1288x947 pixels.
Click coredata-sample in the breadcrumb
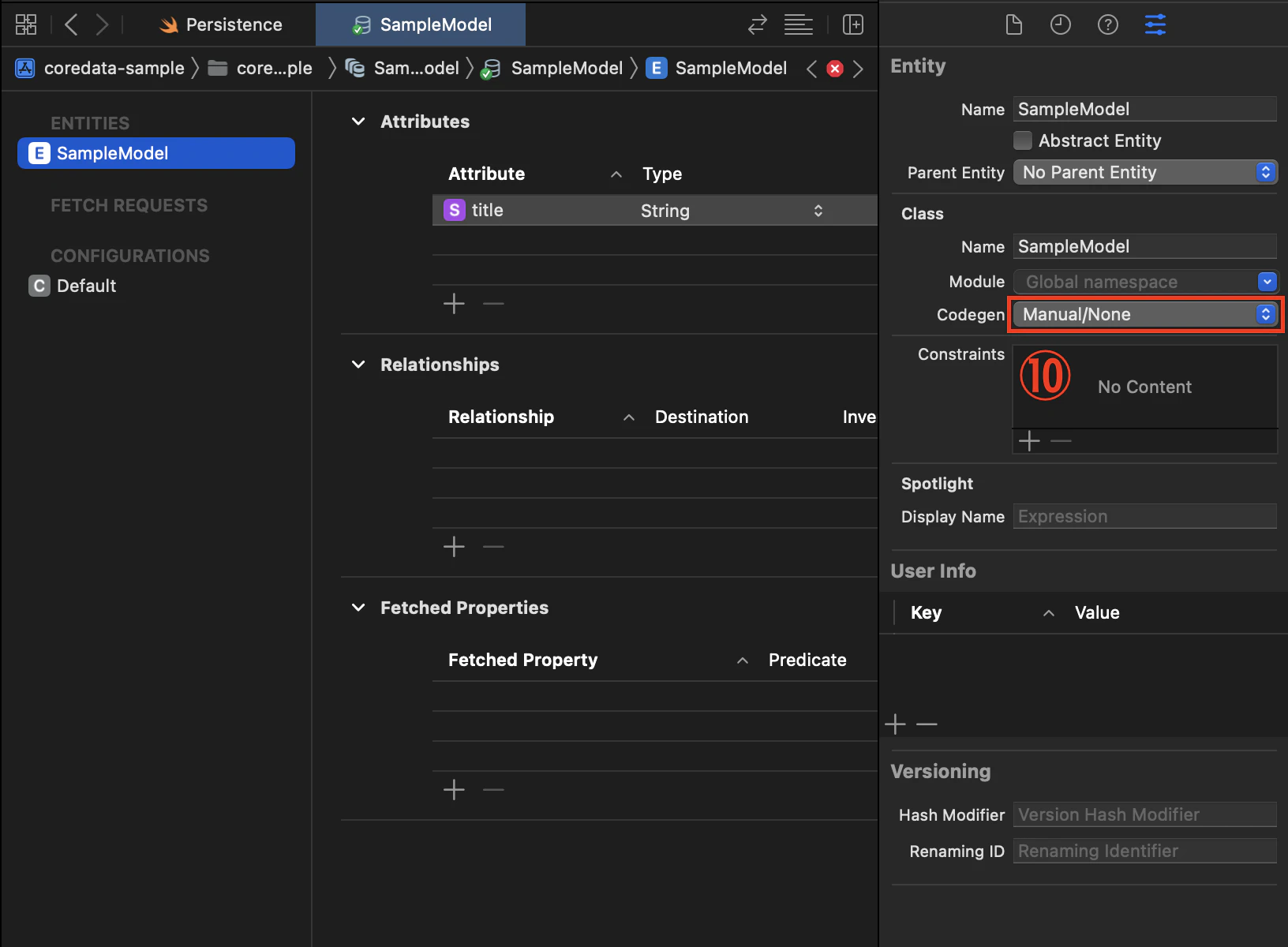click(100, 69)
